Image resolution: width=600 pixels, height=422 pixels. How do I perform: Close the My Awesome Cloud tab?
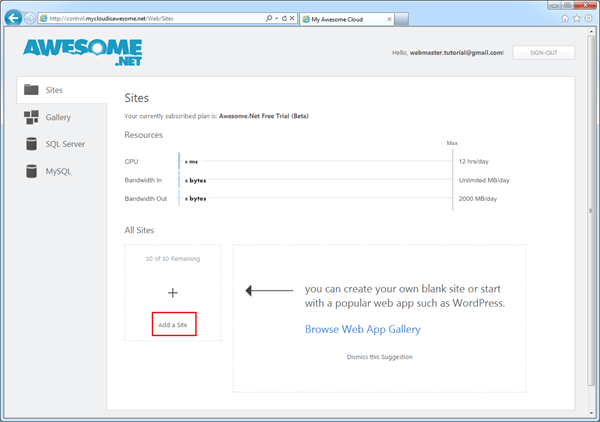pyautogui.click(x=389, y=19)
